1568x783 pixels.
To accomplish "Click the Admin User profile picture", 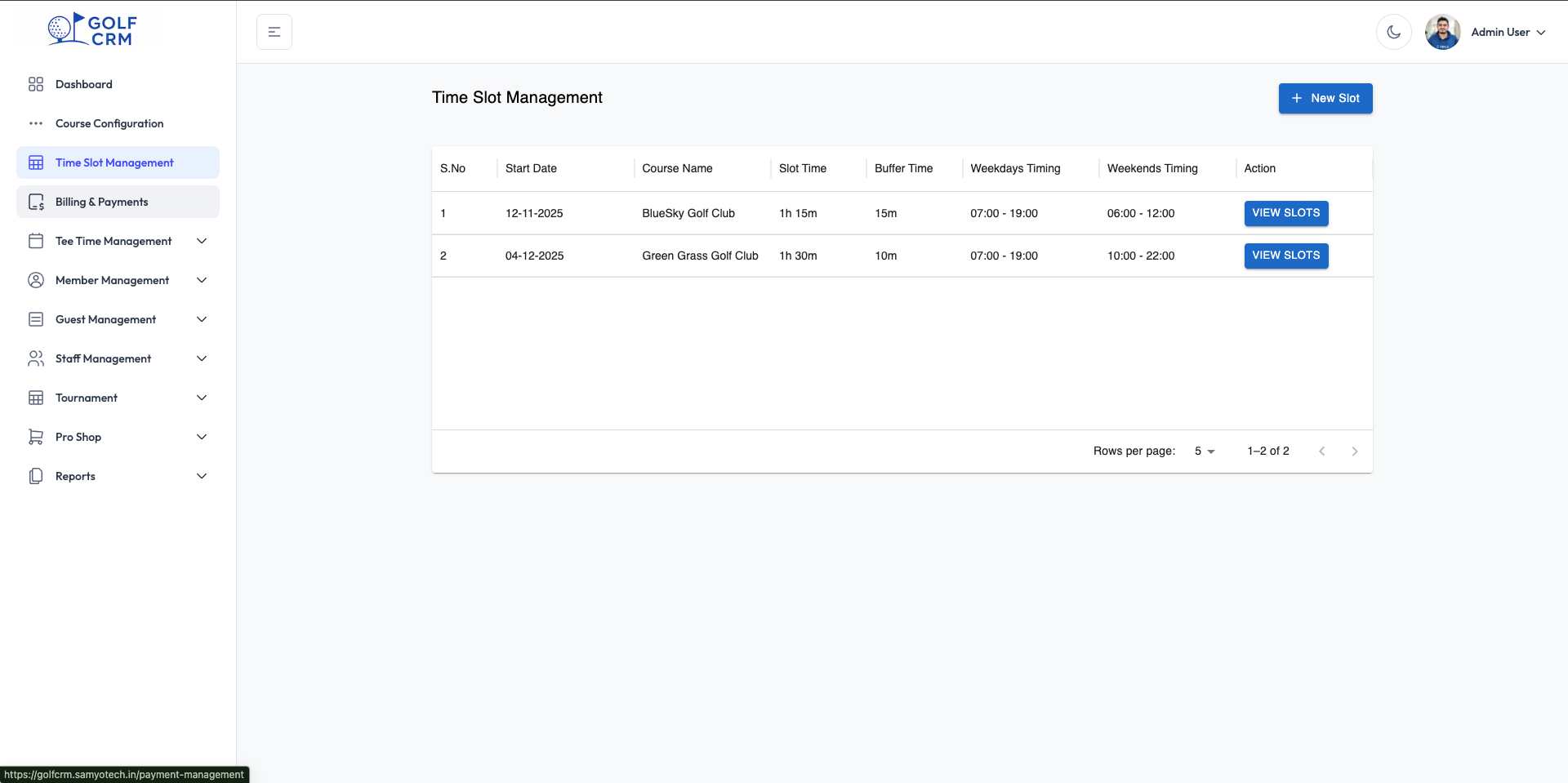I will pos(1442,32).
